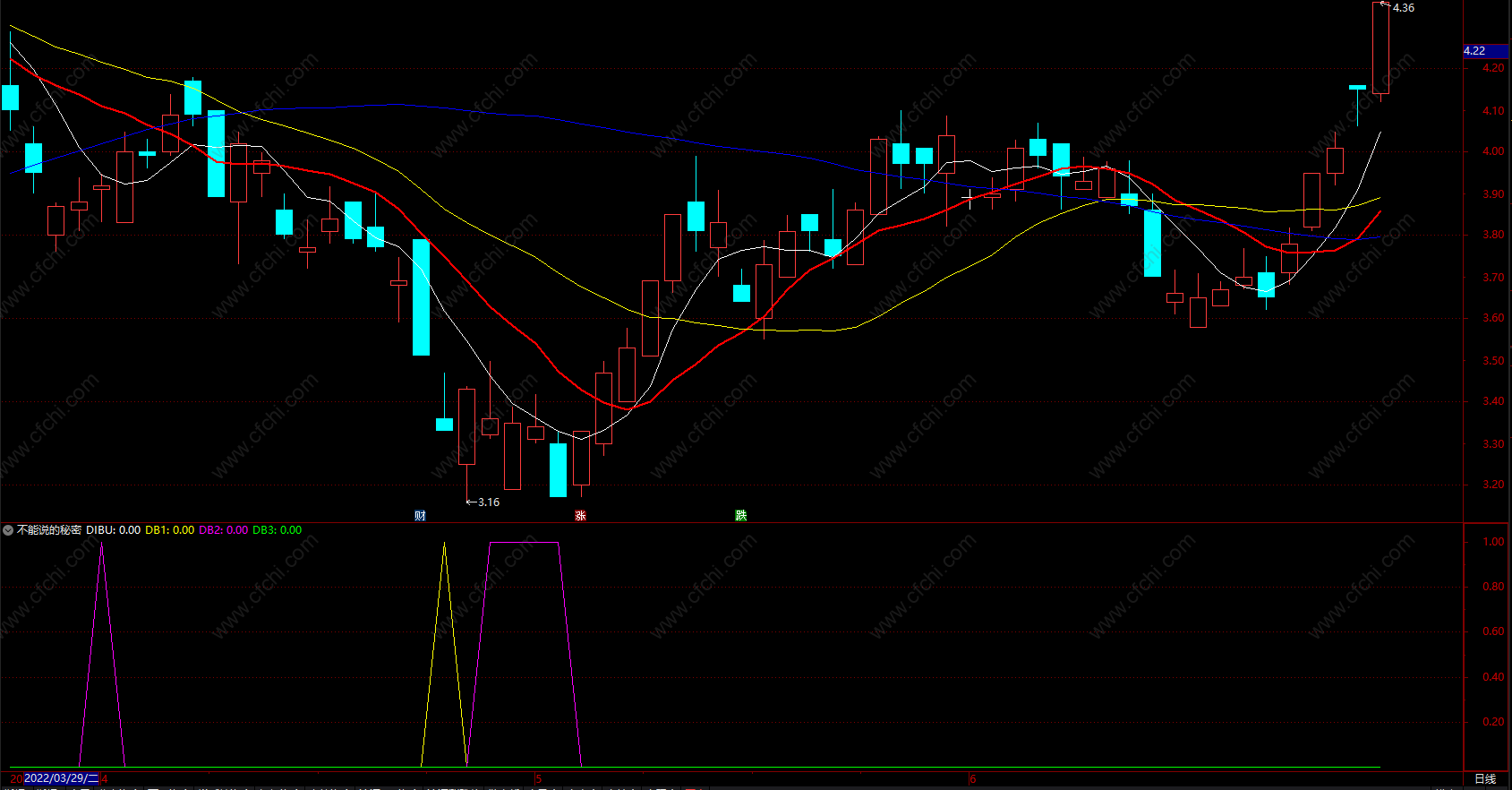Click the DB1: 0.00 value
1512x790 pixels.
[x=170, y=530]
